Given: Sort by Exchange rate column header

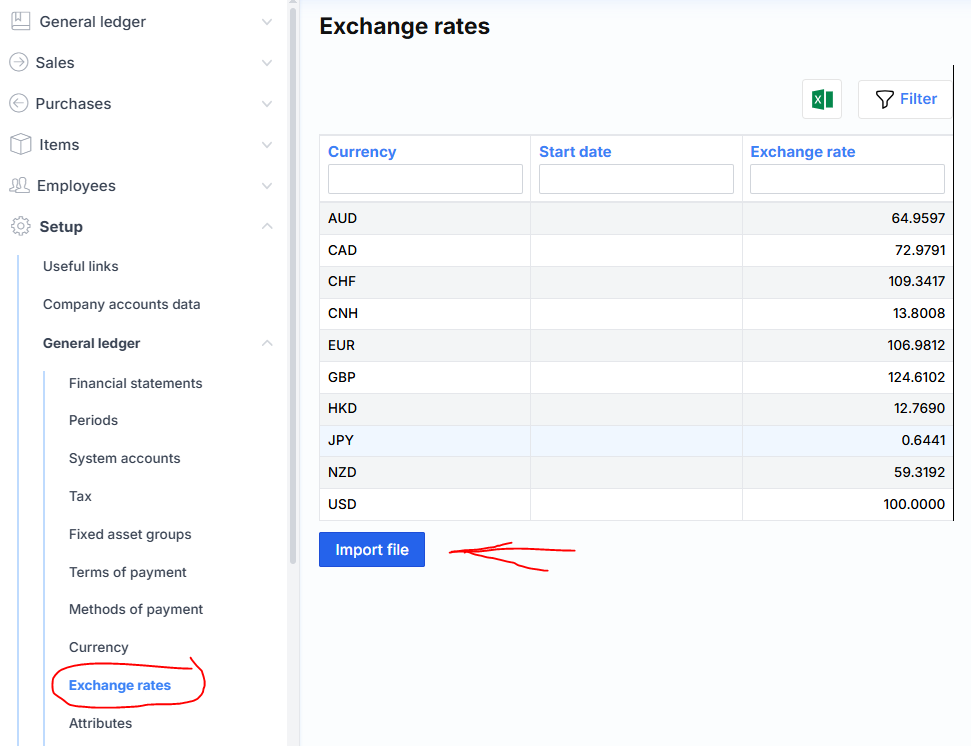Looking at the screenshot, I should [x=802, y=152].
